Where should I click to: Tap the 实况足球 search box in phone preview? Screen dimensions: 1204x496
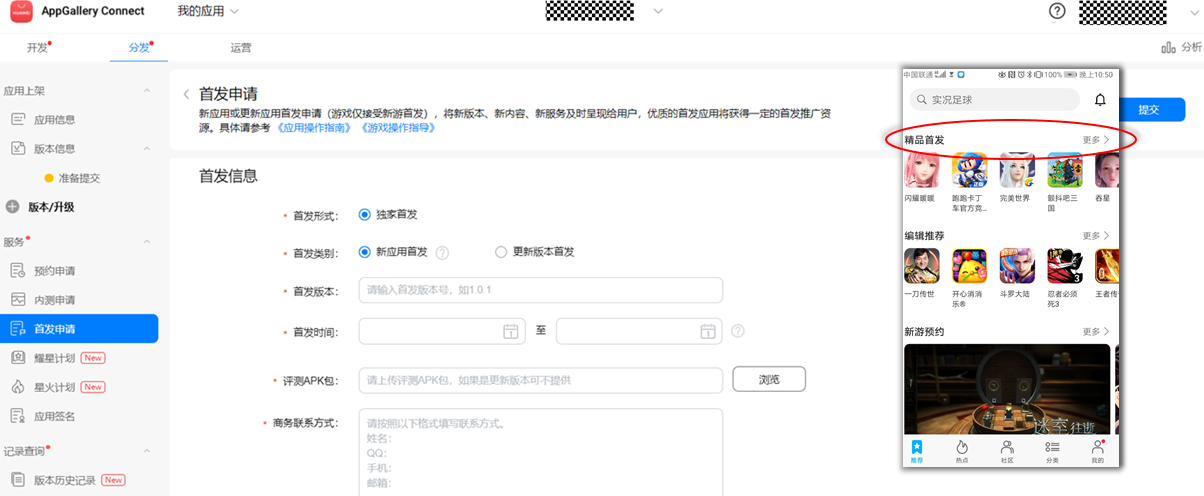click(x=994, y=100)
